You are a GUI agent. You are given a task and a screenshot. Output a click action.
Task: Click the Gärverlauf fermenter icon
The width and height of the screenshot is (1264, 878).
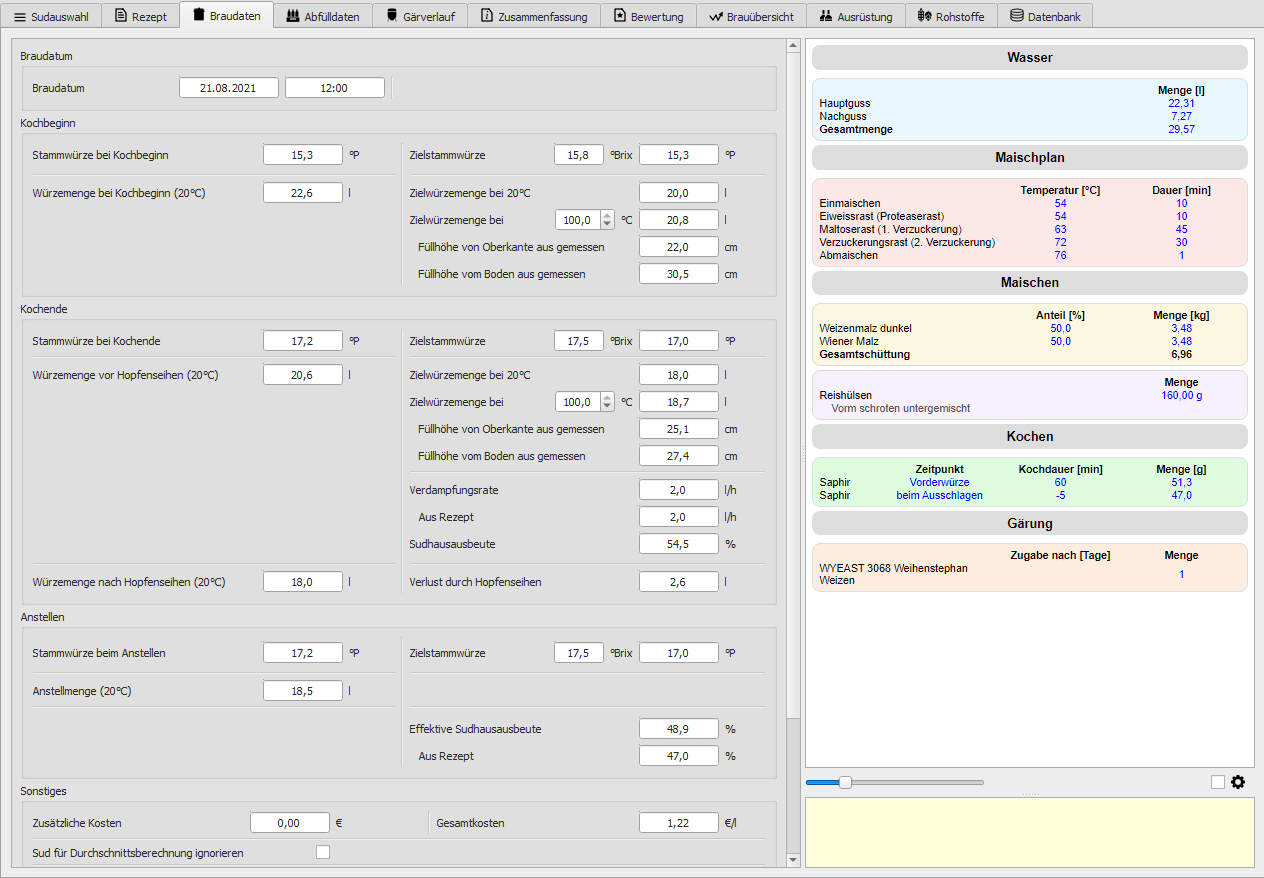tap(391, 16)
